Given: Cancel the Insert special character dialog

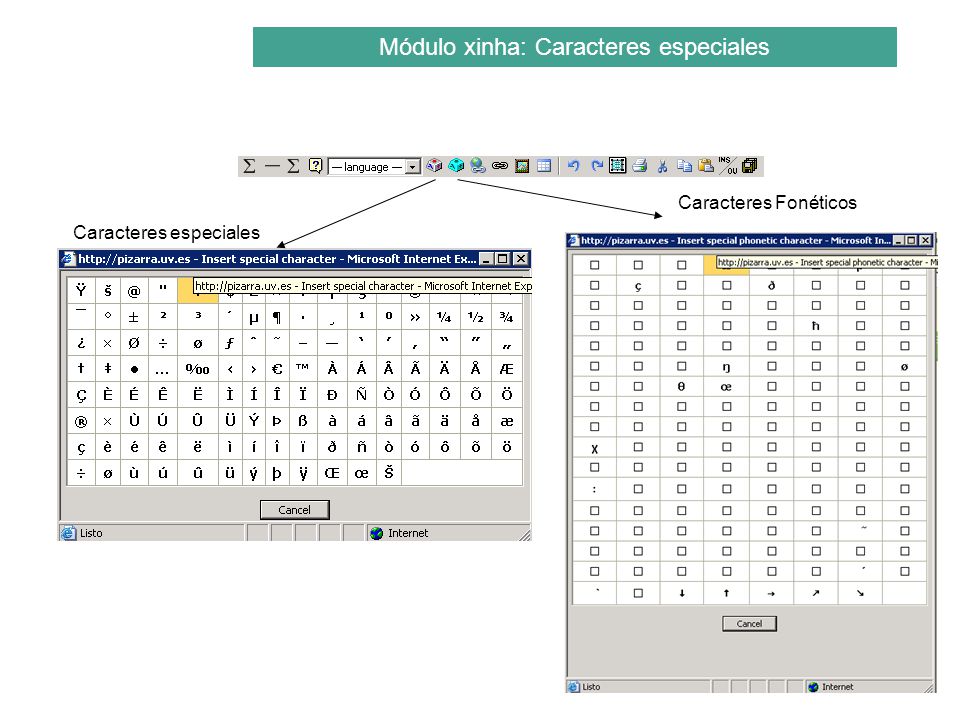Looking at the screenshot, I should pos(294,510).
